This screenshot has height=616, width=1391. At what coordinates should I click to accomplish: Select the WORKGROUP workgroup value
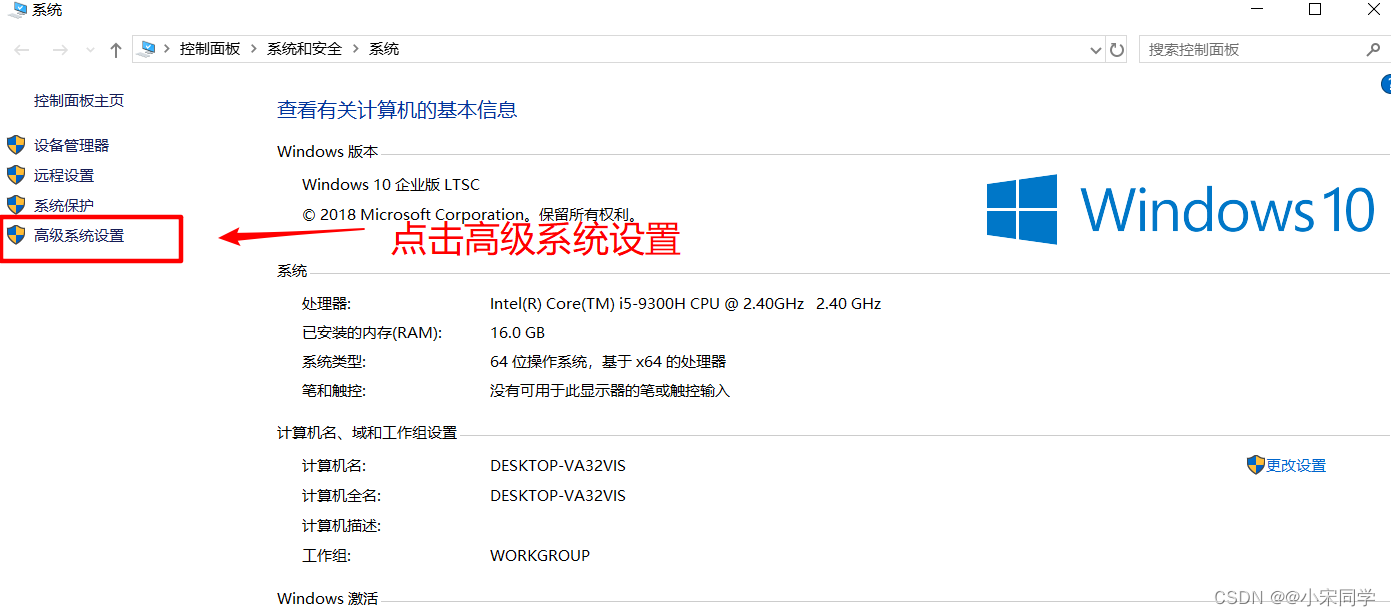[x=540, y=556]
